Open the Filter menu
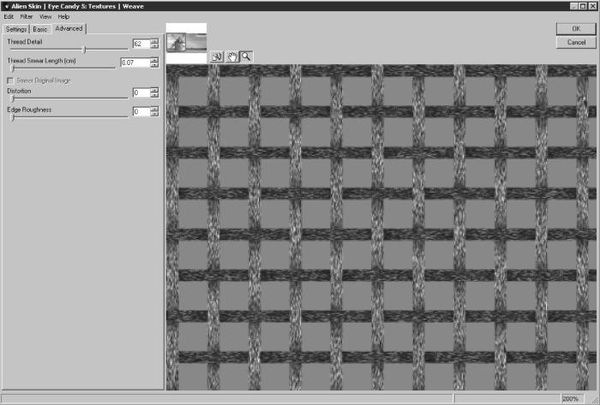Screen dimensions: 600x405 [26, 17]
